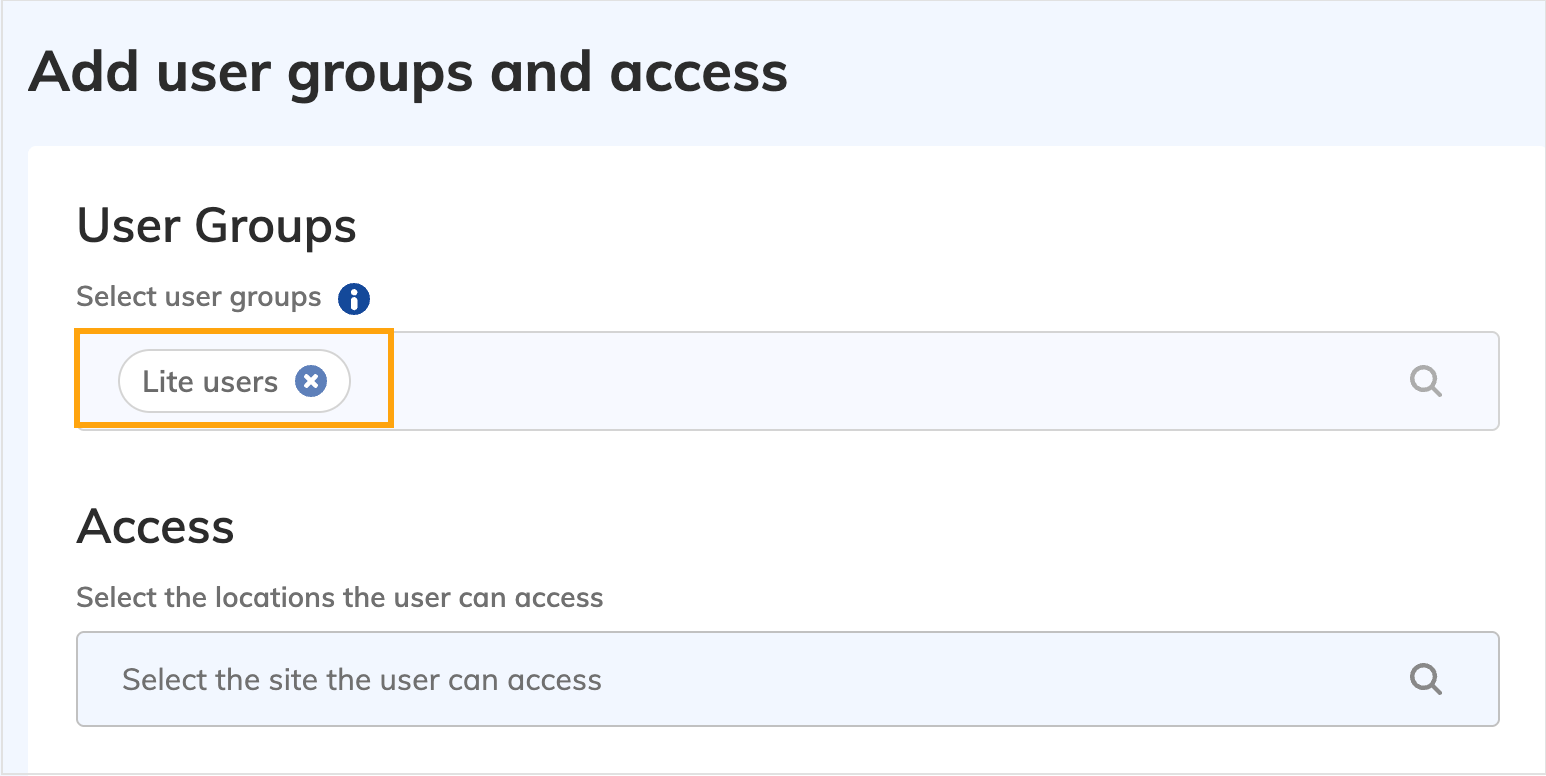1546x776 pixels.
Task: Click the User Groups section heading
Action: [x=216, y=226]
